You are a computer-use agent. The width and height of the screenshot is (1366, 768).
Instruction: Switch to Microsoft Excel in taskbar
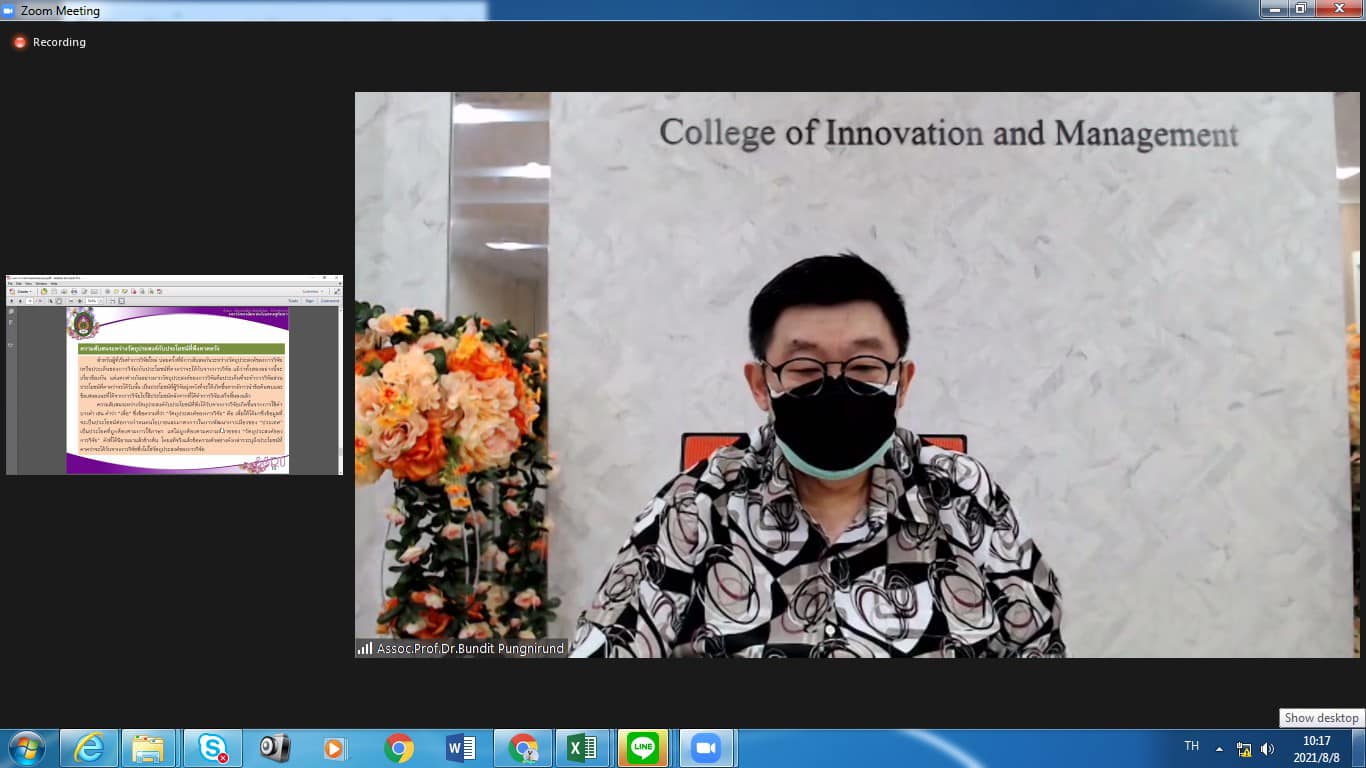click(x=583, y=748)
